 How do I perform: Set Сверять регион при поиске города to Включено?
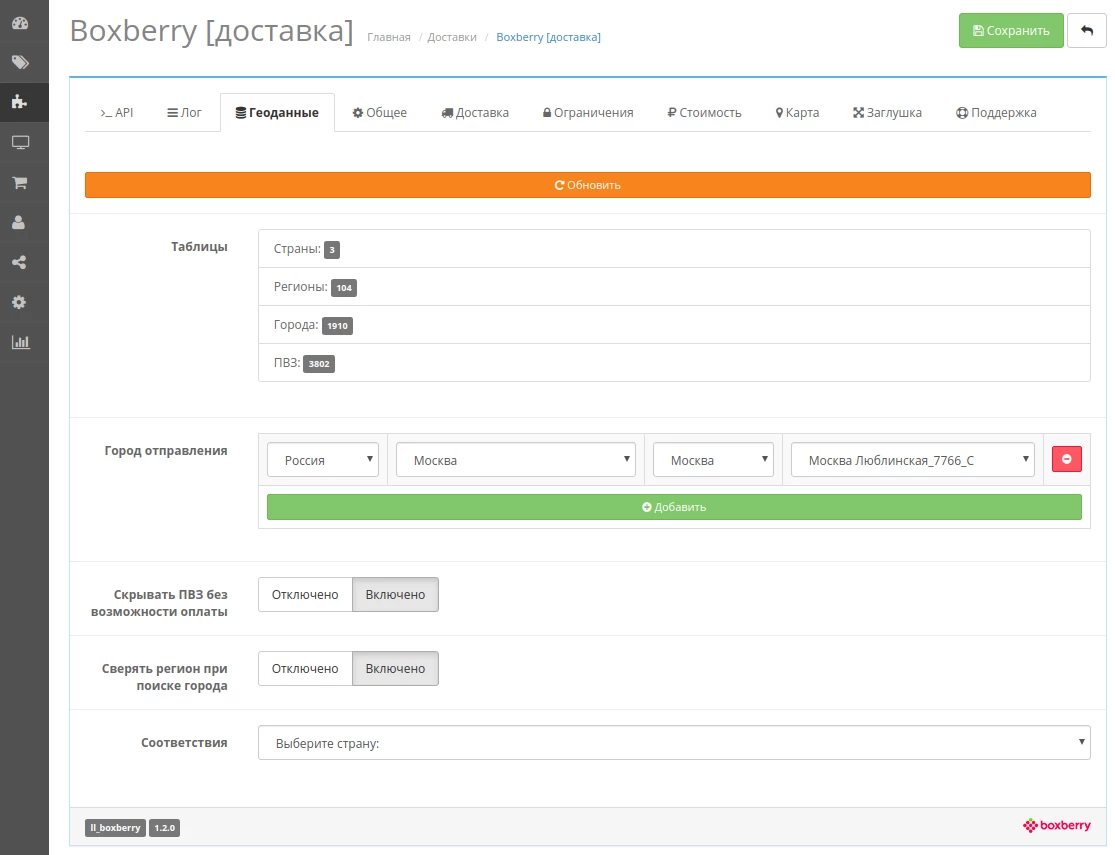395,669
